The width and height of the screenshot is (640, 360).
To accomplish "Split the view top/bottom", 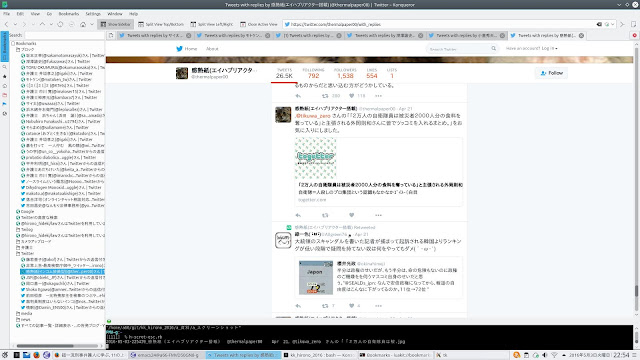I will click(x=161, y=24).
